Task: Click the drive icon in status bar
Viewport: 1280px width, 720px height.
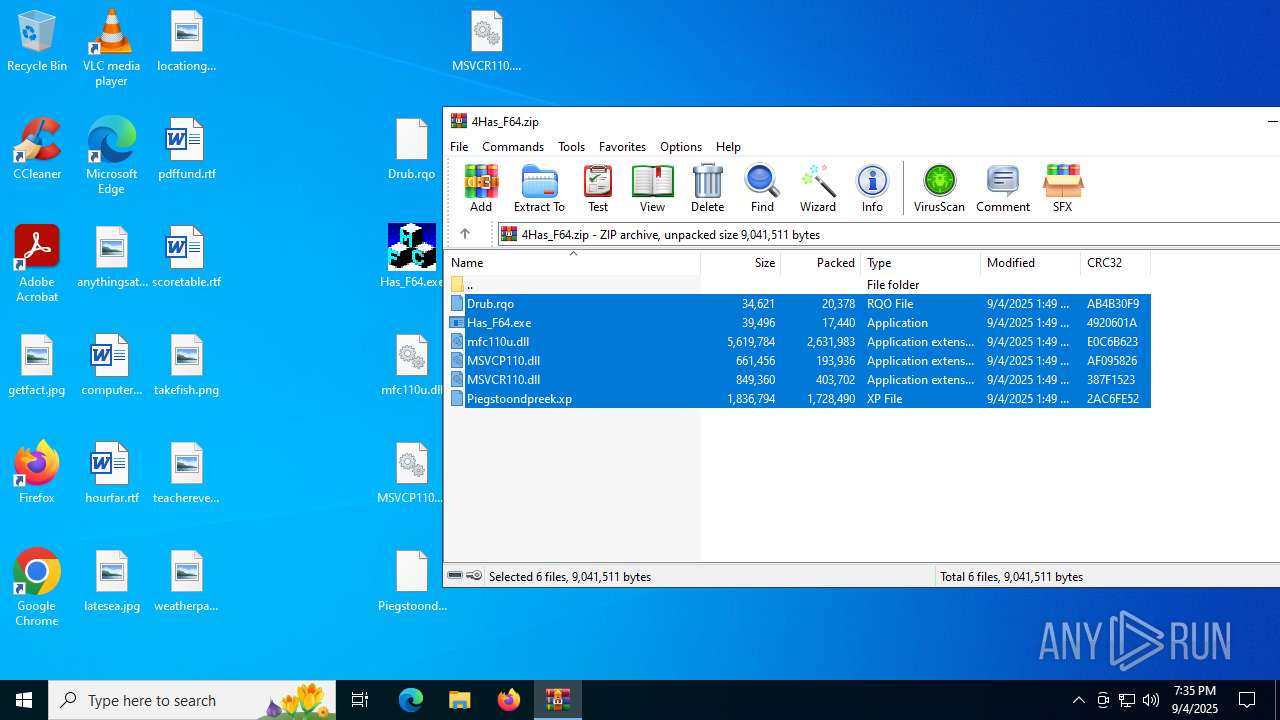Action: tap(455, 575)
